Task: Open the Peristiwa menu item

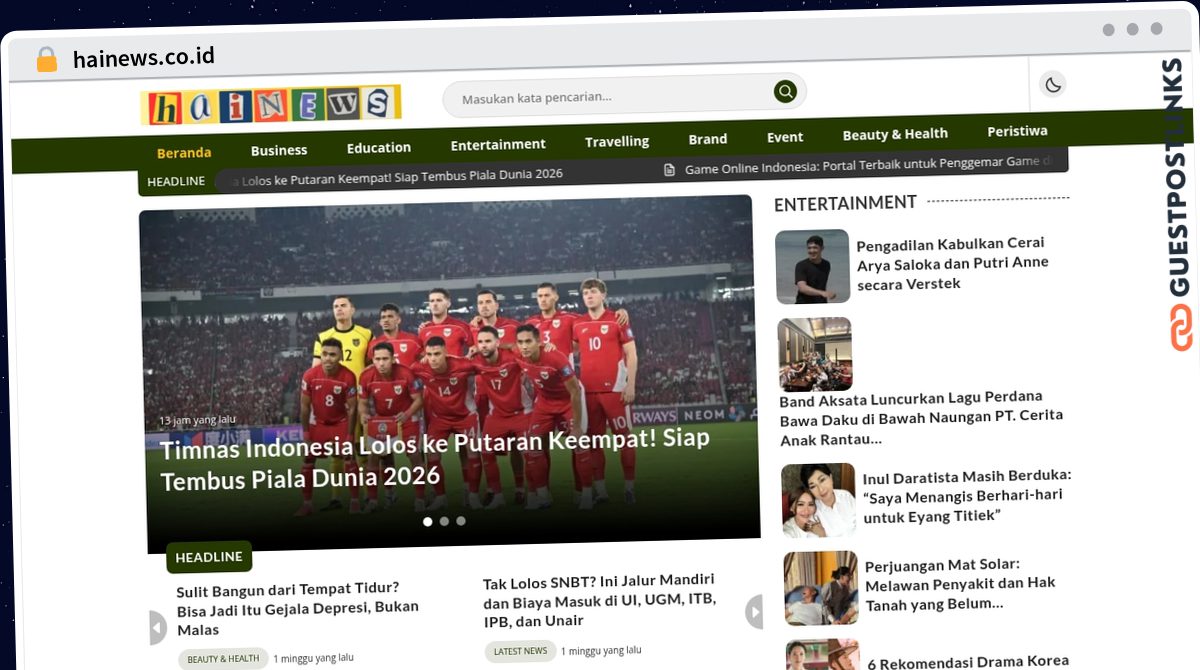Action: click(x=1017, y=131)
